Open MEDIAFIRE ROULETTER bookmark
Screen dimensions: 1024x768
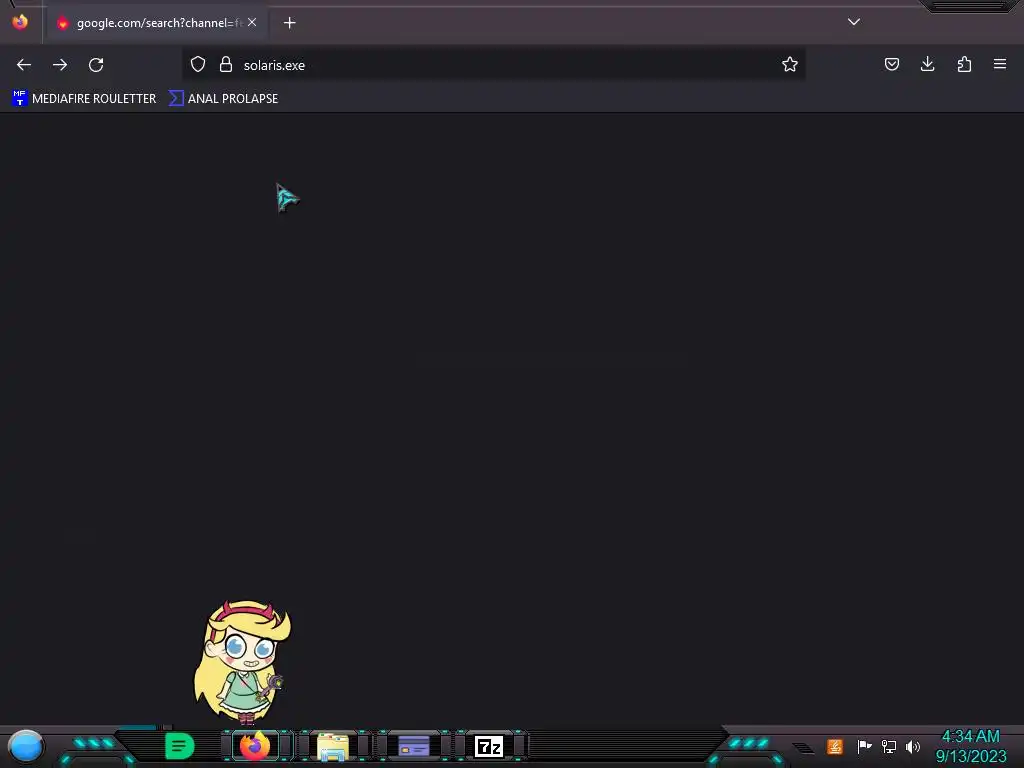[x=84, y=99]
